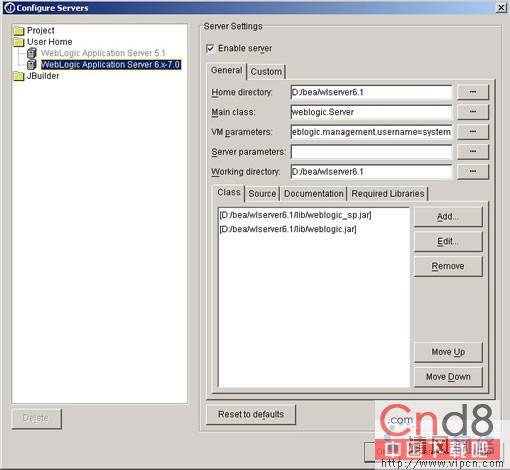Click the User Home folder icon
The width and height of the screenshot is (510, 470).
pyautogui.click(x=19, y=42)
